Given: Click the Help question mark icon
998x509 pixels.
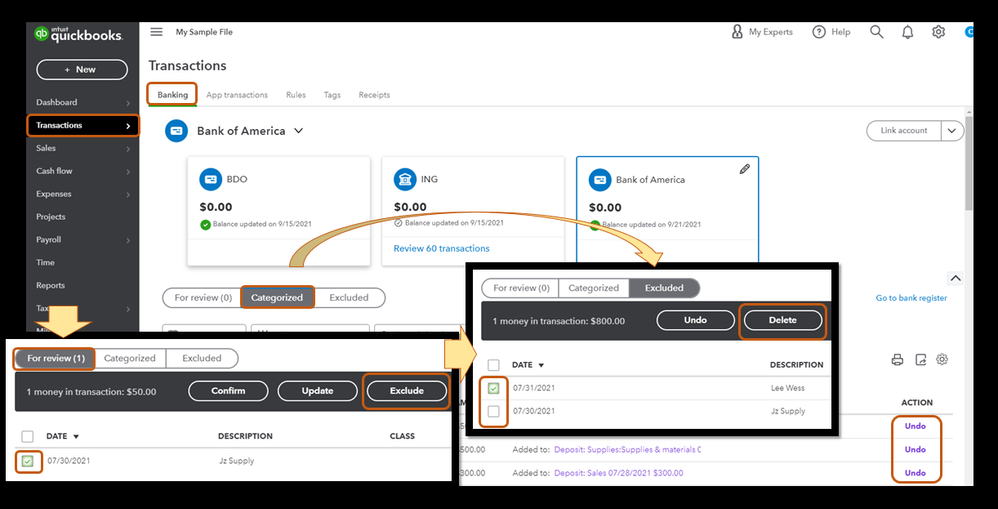Looking at the screenshot, I should (x=819, y=32).
